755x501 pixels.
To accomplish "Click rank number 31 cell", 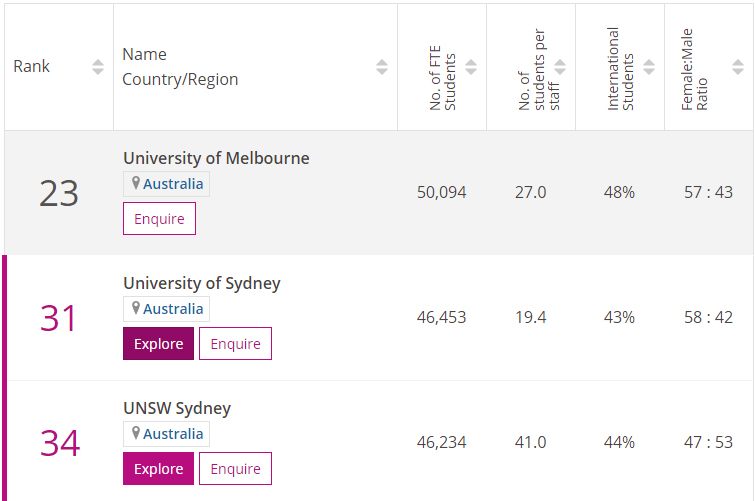I will coord(59,318).
